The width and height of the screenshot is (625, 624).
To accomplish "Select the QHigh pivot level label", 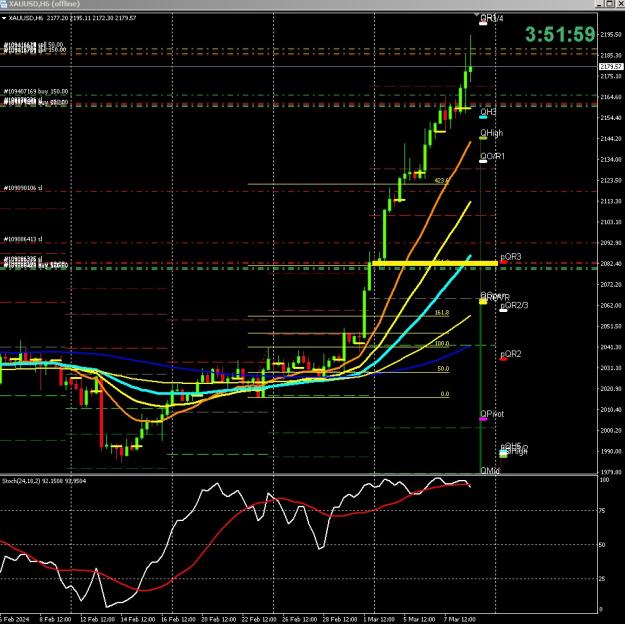I will coord(491,133).
